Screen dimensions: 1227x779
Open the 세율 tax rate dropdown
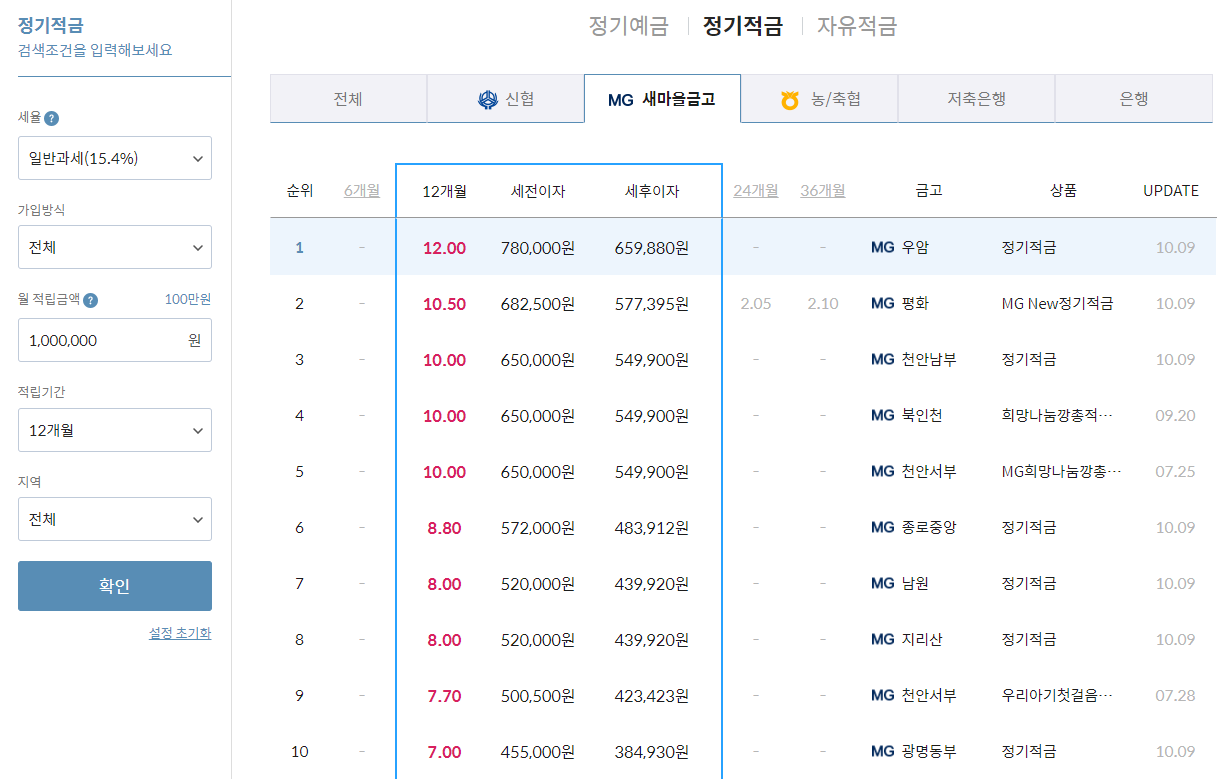click(x=114, y=157)
